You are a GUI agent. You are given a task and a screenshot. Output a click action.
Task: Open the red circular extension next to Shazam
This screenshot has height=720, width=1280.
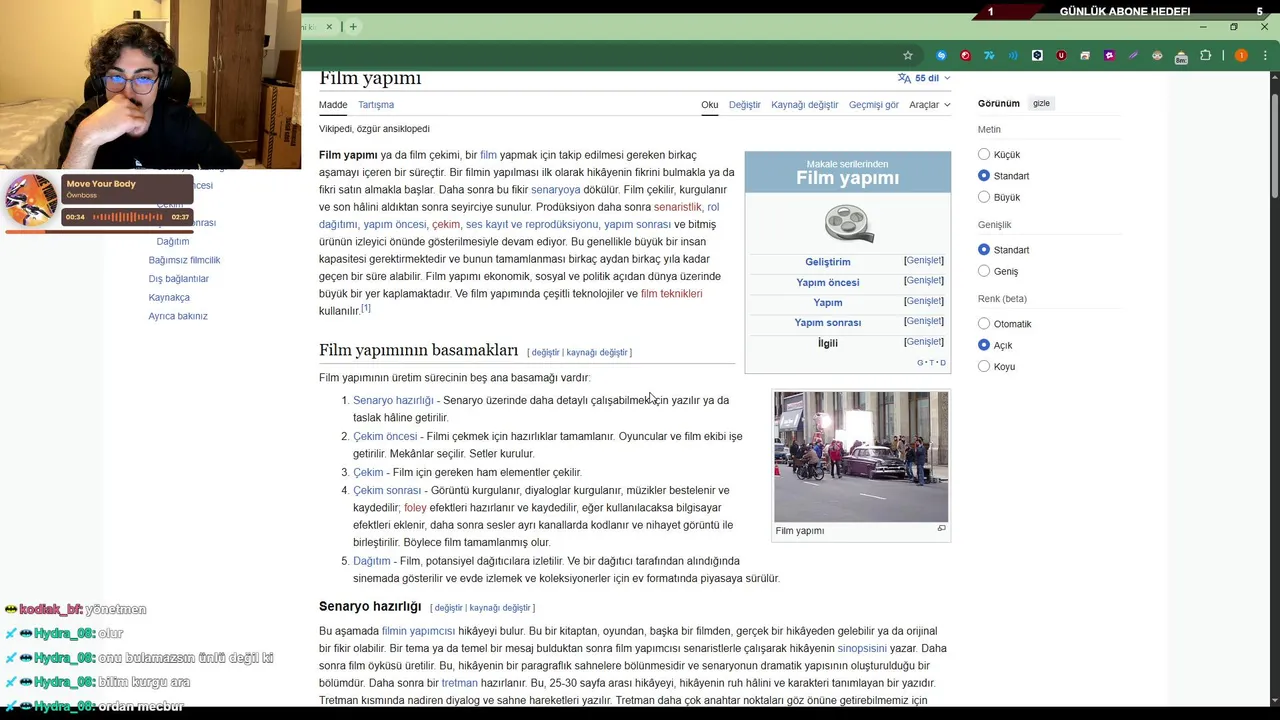[965, 56]
